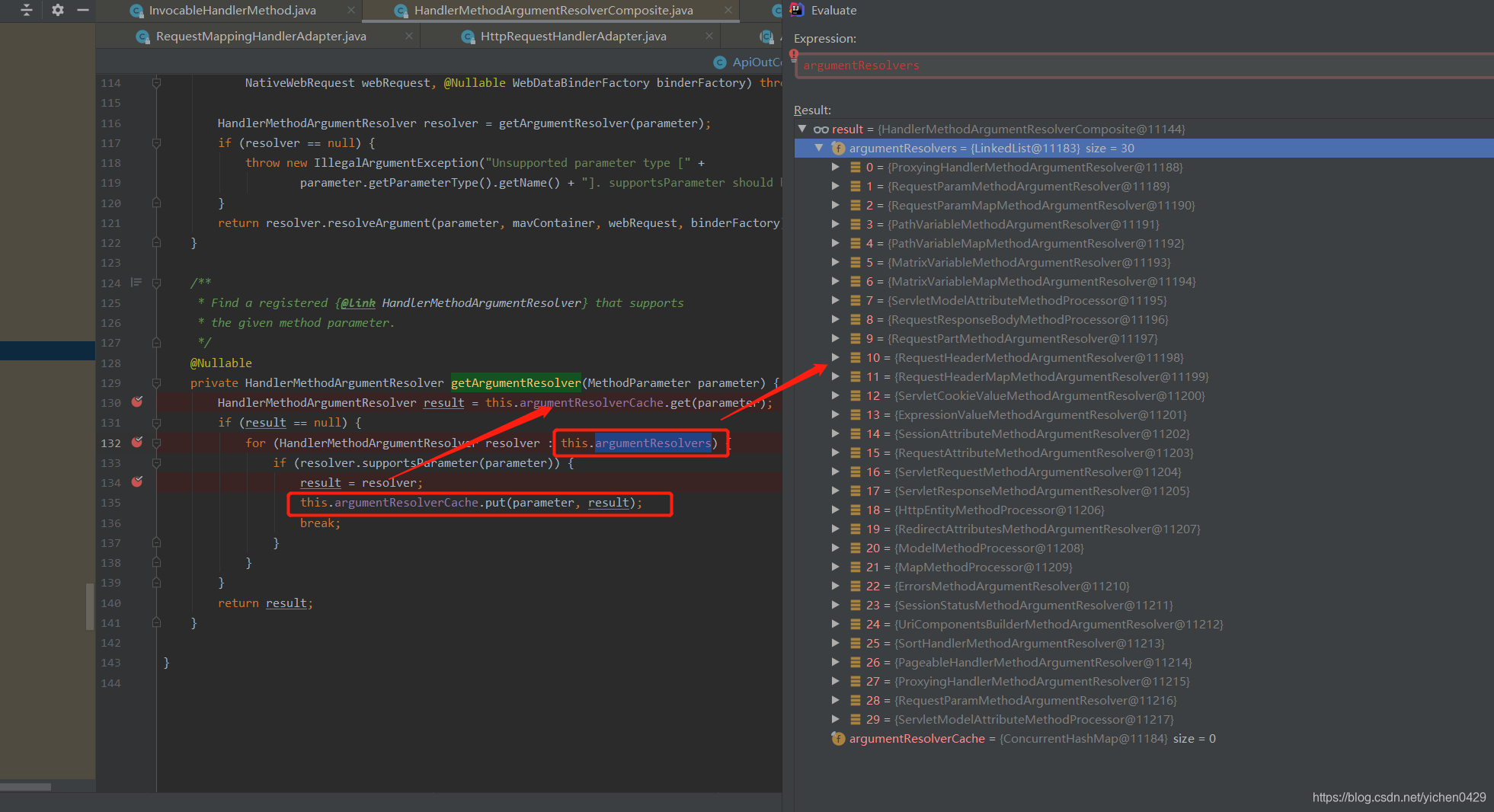
Task: Expand item 0 ProxyingHandlerMethodArgumentResolver@11188
Action: [835, 167]
